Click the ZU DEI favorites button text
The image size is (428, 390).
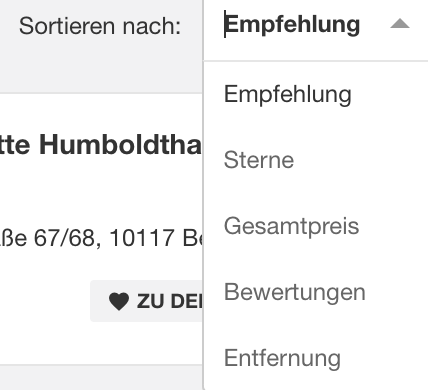169,301
